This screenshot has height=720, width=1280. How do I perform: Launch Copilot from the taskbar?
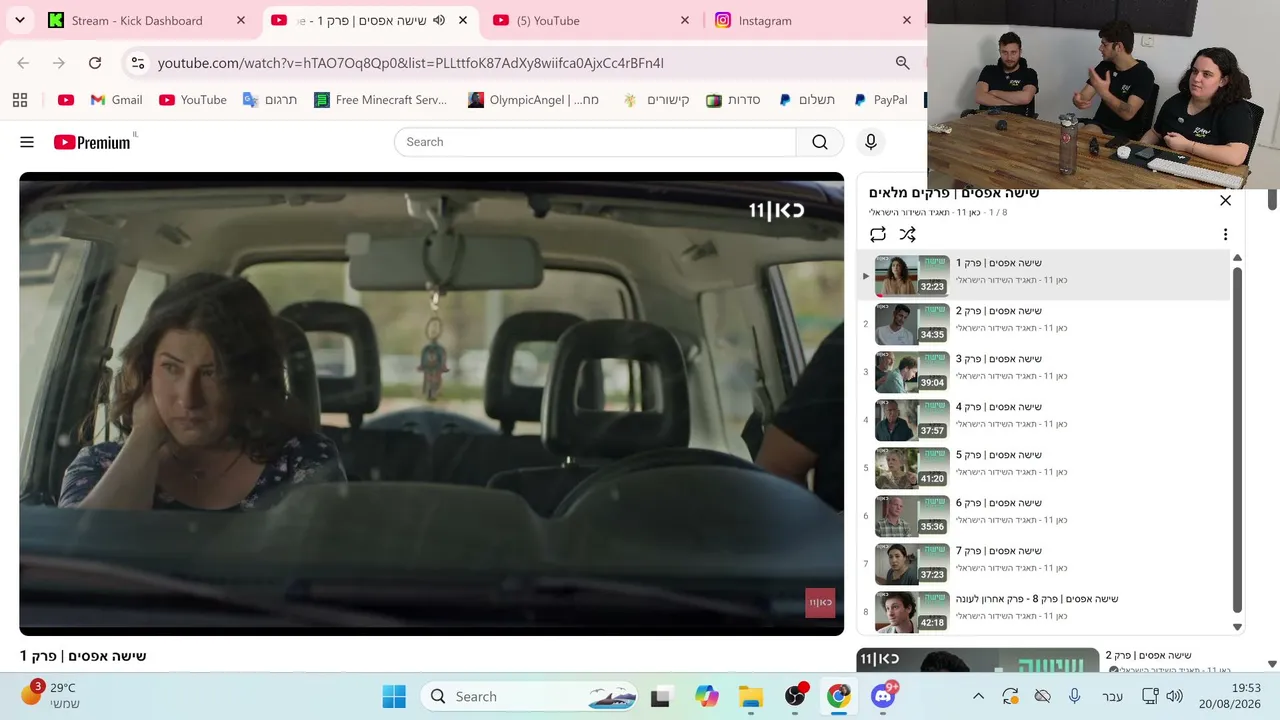pos(707,697)
